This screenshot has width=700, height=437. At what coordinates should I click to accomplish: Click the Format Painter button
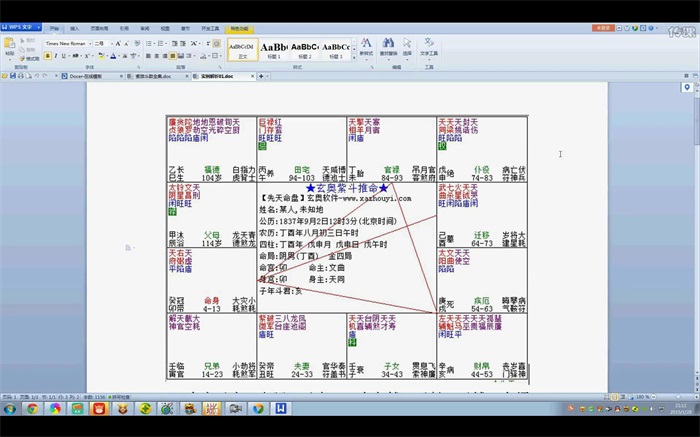tap(29, 58)
